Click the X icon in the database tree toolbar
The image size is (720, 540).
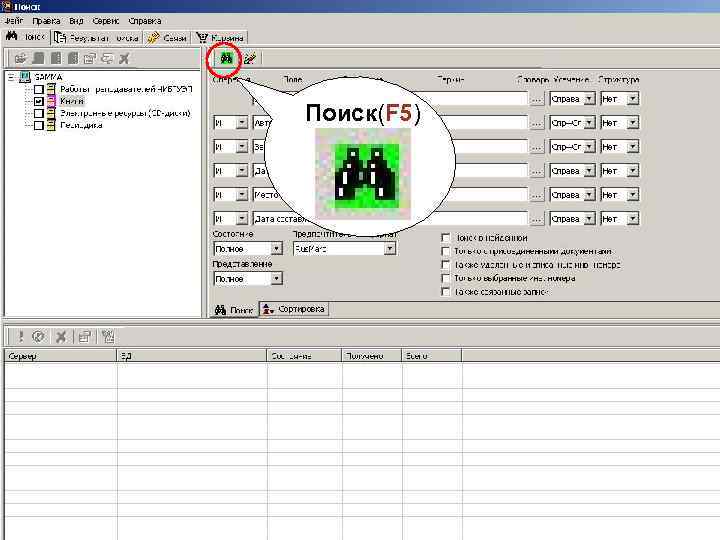click(x=124, y=58)
